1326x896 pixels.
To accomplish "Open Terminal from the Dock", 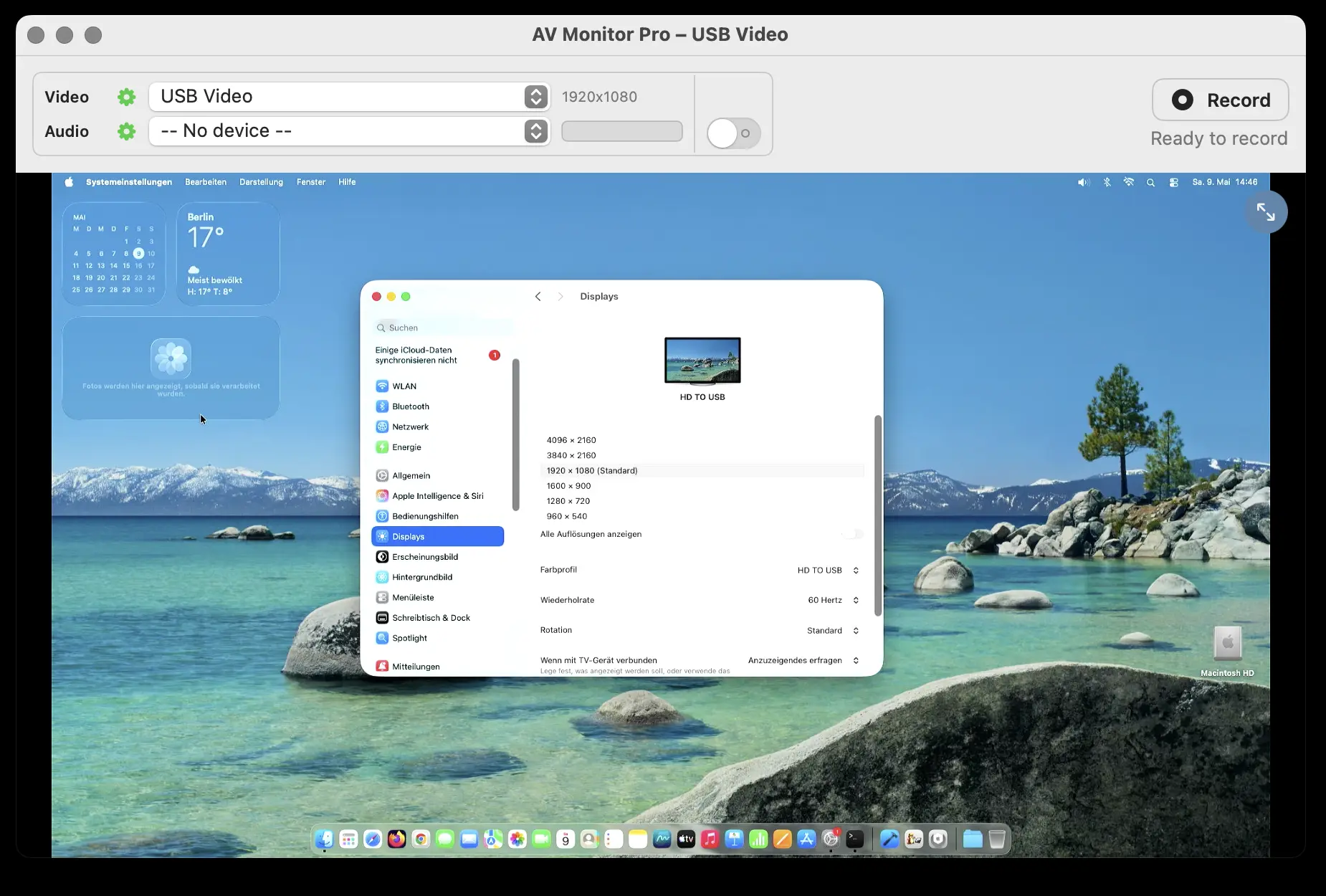I will pos(855,839).
